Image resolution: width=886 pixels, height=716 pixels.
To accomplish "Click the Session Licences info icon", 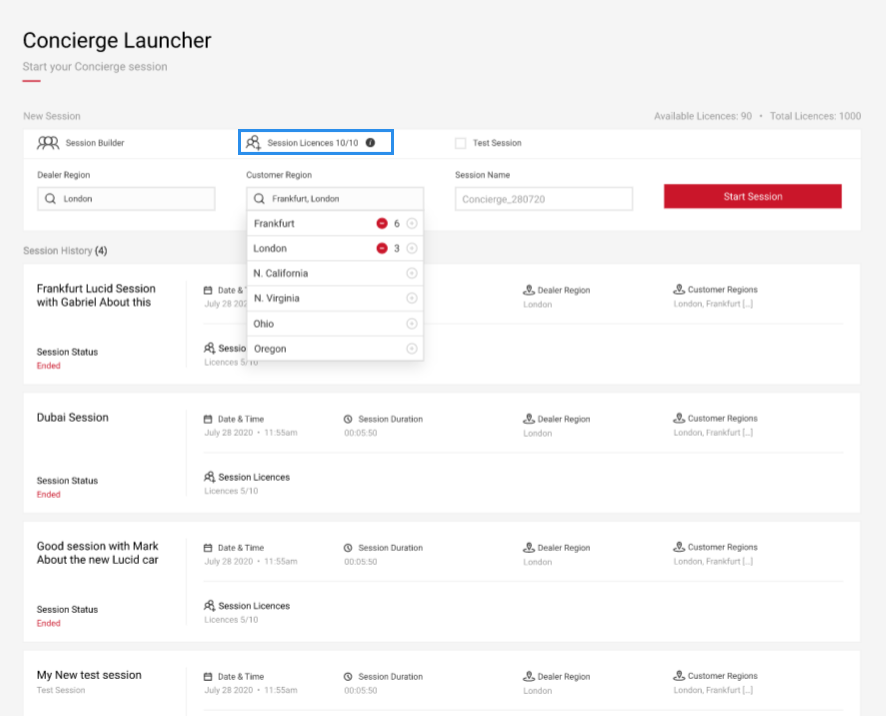I will point(370,143).
